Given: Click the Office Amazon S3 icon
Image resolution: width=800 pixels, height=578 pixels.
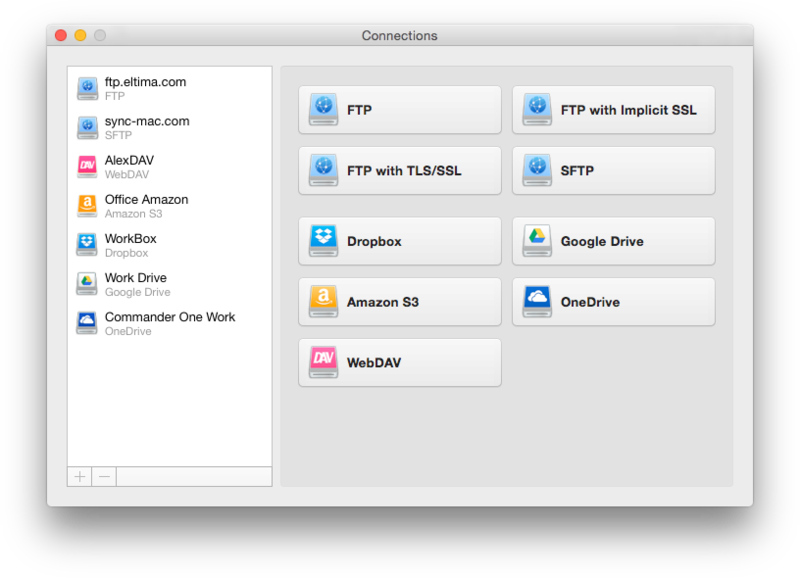Looking at the screenshot, I should point(87,206).
